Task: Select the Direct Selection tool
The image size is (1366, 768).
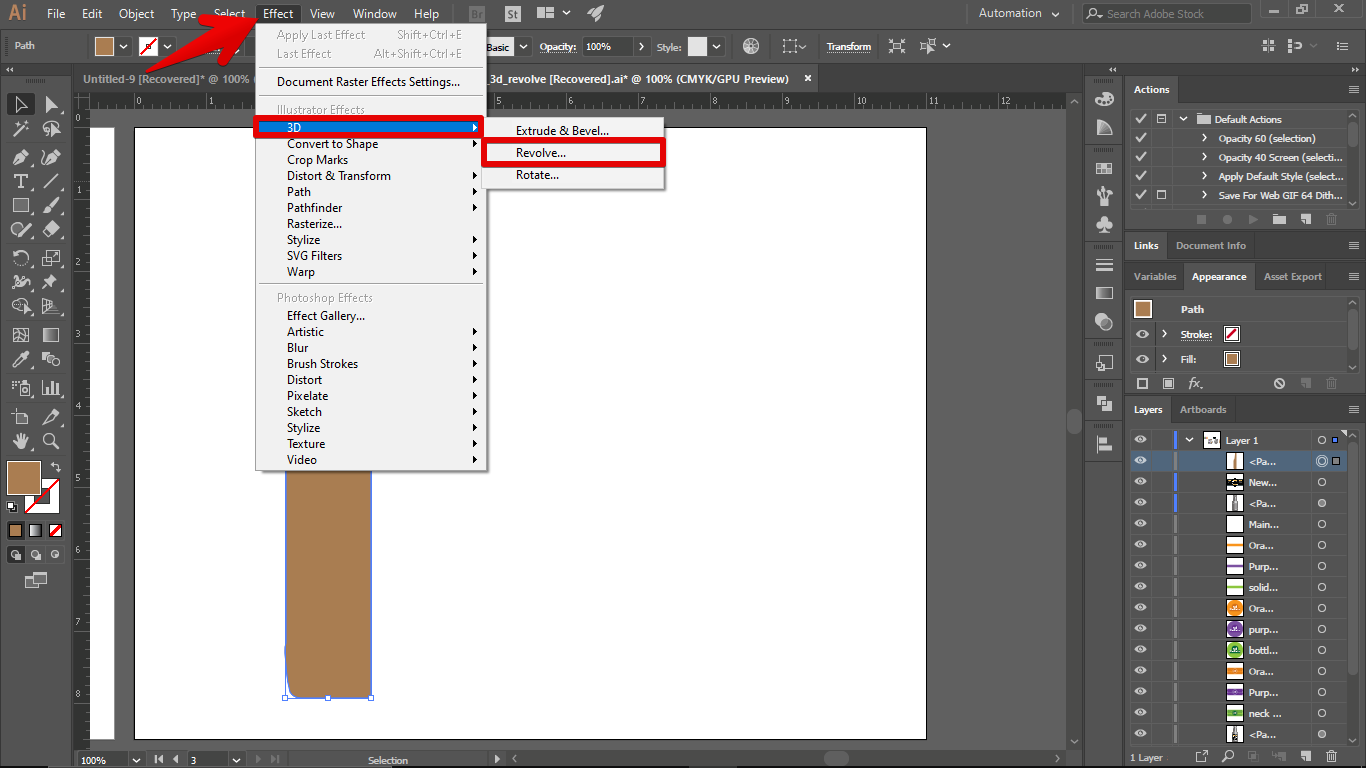Action: click(x=51, y=105)
